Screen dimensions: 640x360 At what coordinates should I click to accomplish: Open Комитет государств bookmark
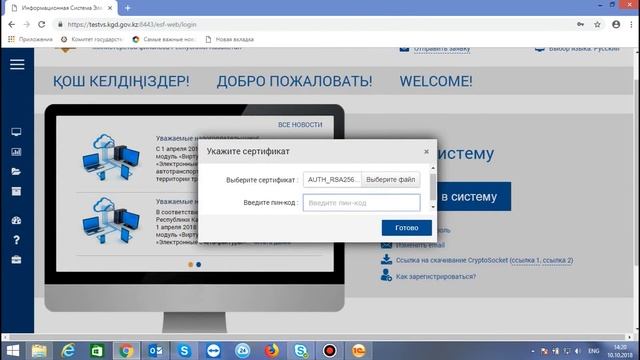click(91, 39)
